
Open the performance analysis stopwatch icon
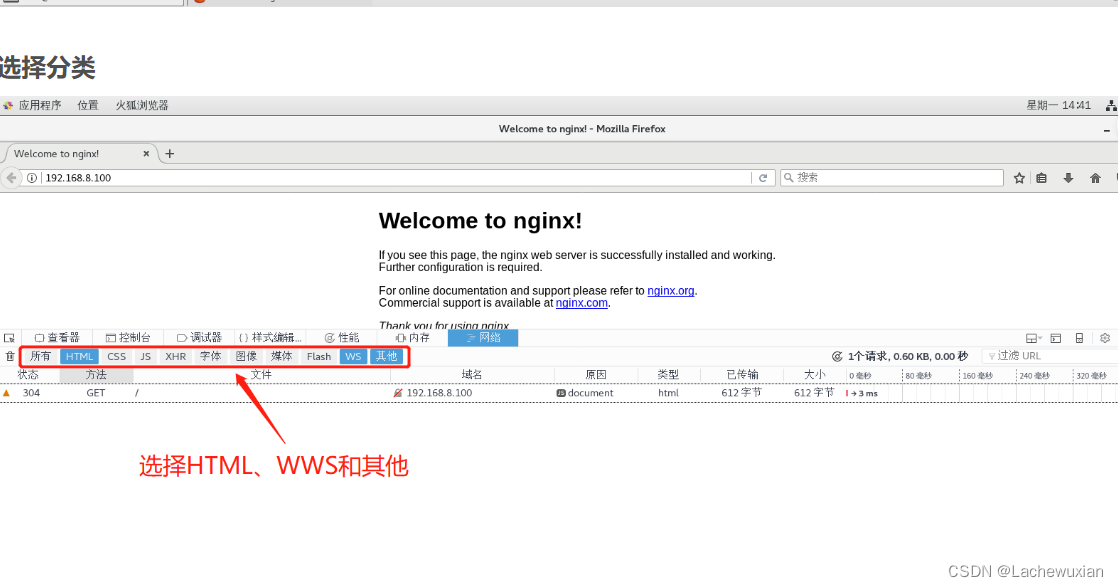pyautogui.click(x=837, y=356)
